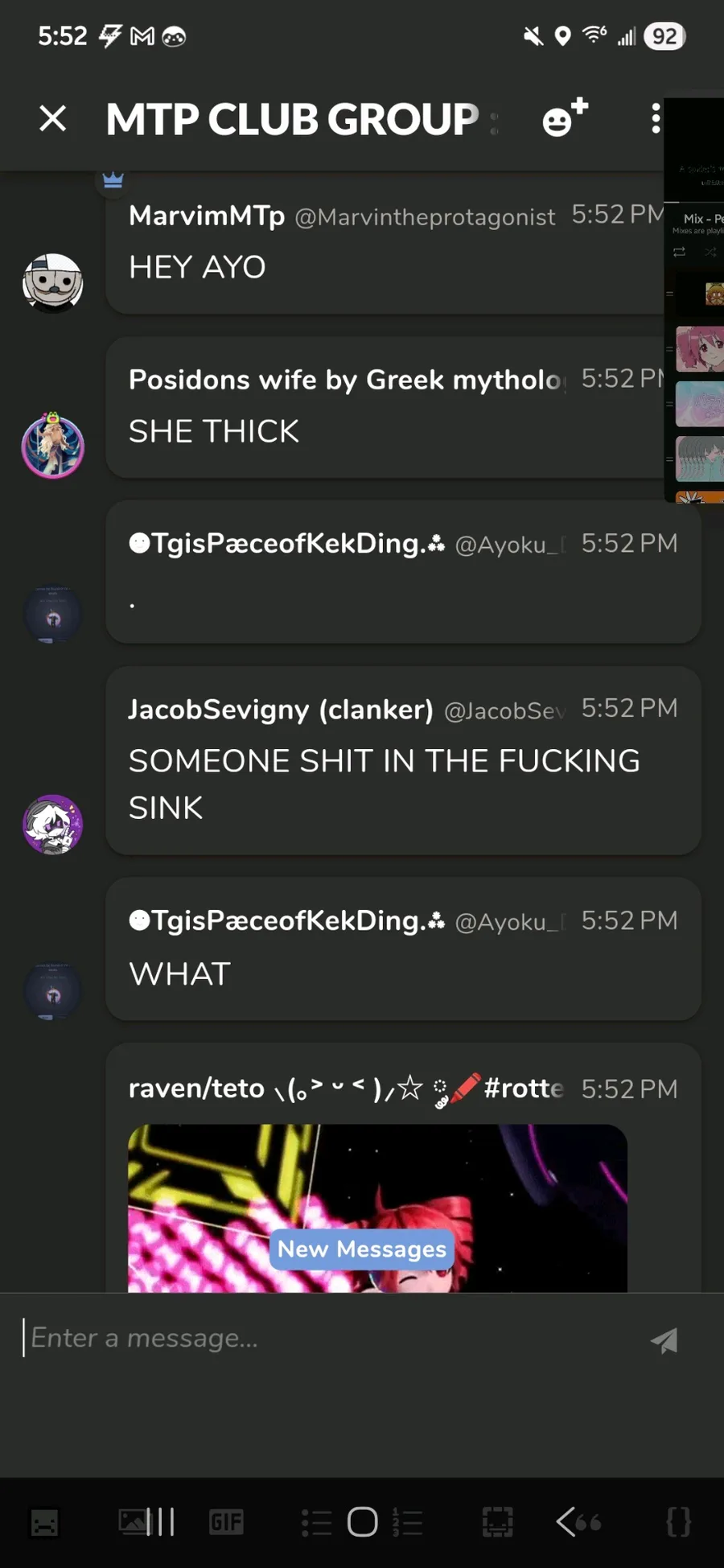Image resolution: width=724 pixels, height=1568 pixels.
Task: Close the MTP CLUB GROUP chat
Action: [x=53, y=119]
